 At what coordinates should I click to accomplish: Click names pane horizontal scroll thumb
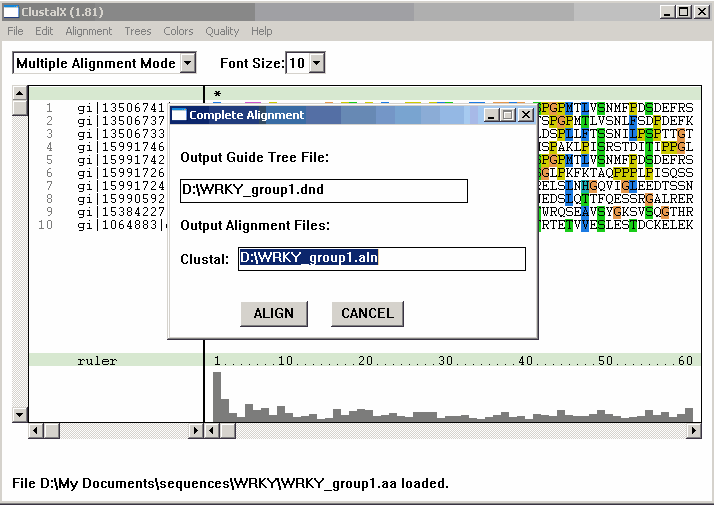52,430
